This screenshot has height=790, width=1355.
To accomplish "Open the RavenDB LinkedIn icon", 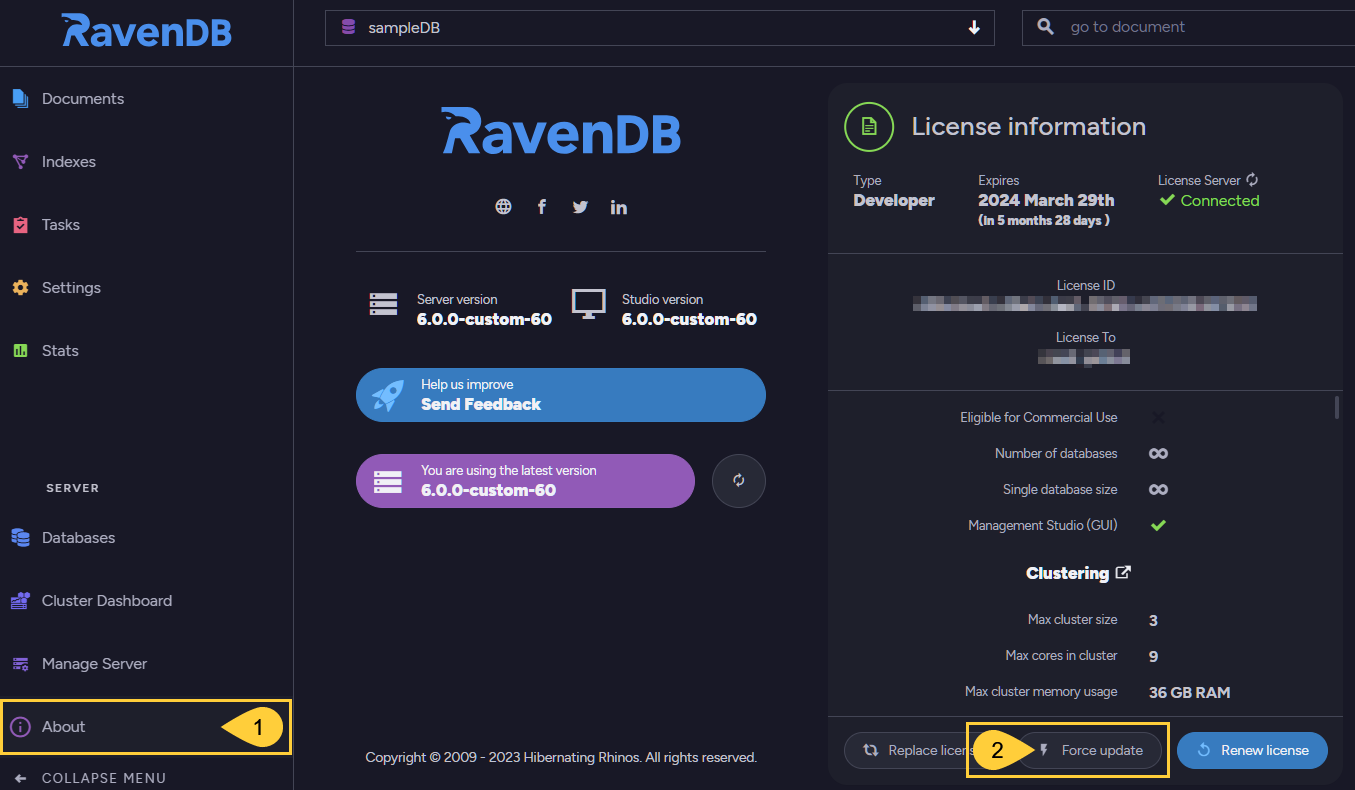I will click(619, 207).
